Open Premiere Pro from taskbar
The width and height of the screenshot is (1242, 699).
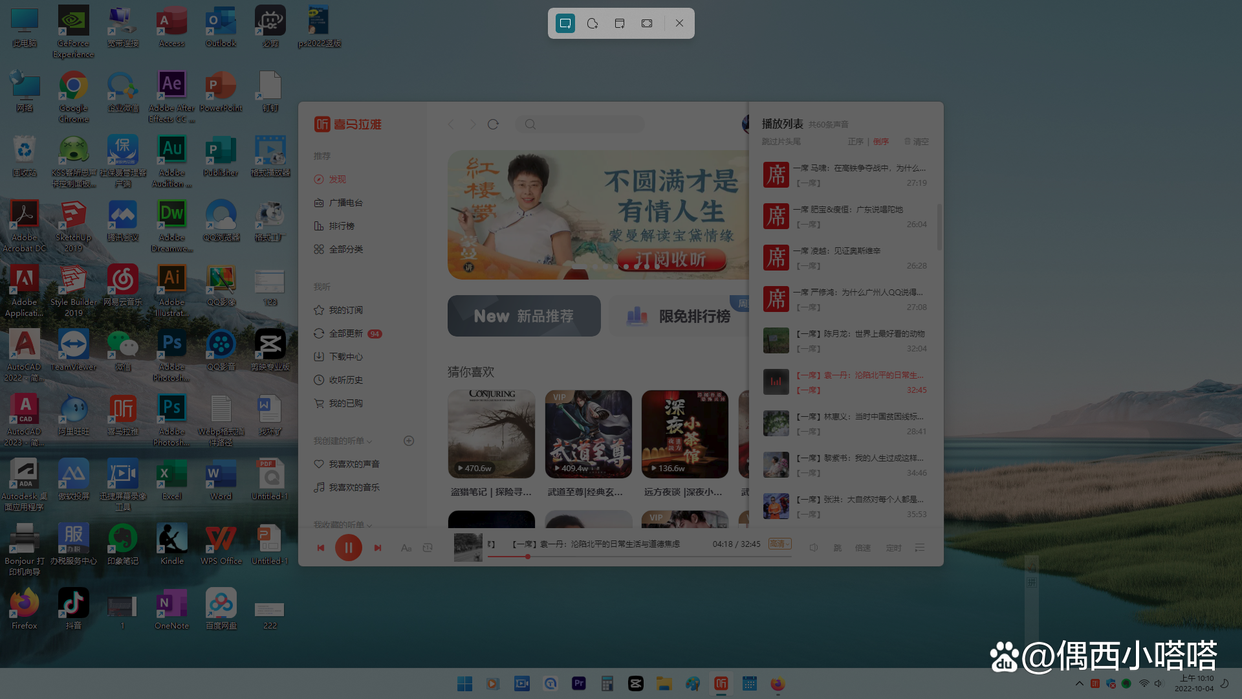click(578, 684)
